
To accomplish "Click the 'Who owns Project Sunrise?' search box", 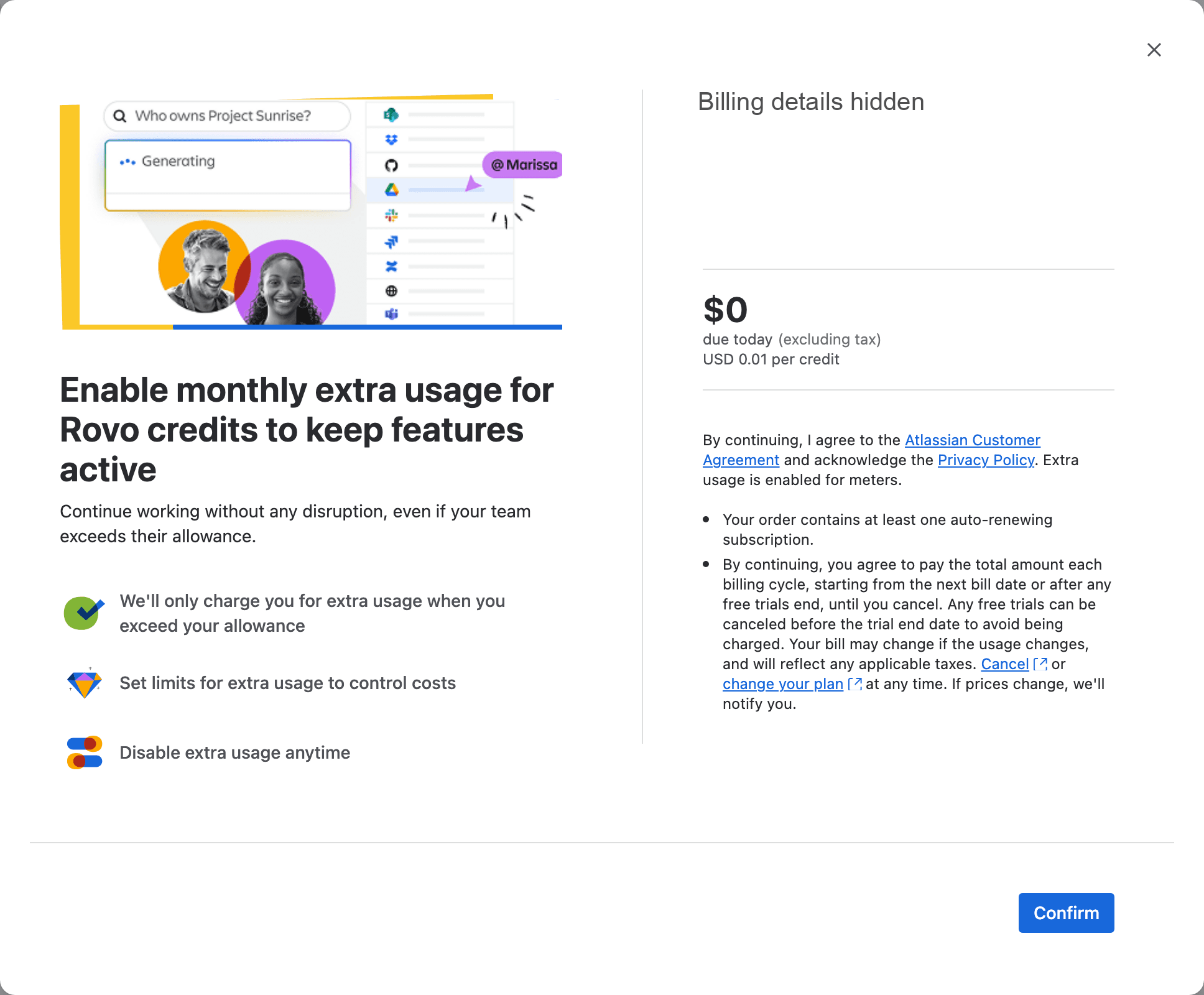I will pos(227,116).
